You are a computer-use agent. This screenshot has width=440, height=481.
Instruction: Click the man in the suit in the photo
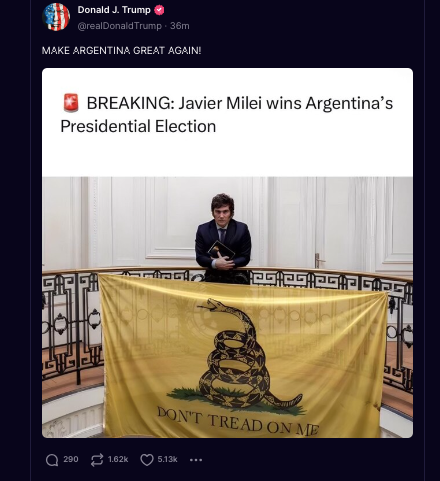pos(223,239)
